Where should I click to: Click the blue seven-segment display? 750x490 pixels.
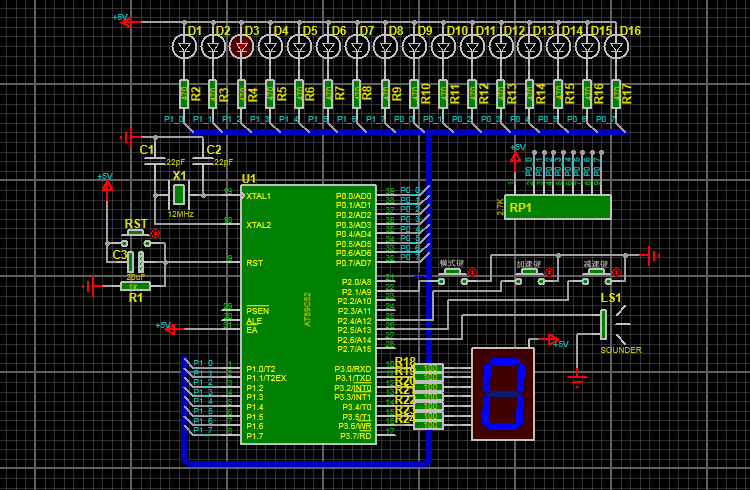coord(503,394)
